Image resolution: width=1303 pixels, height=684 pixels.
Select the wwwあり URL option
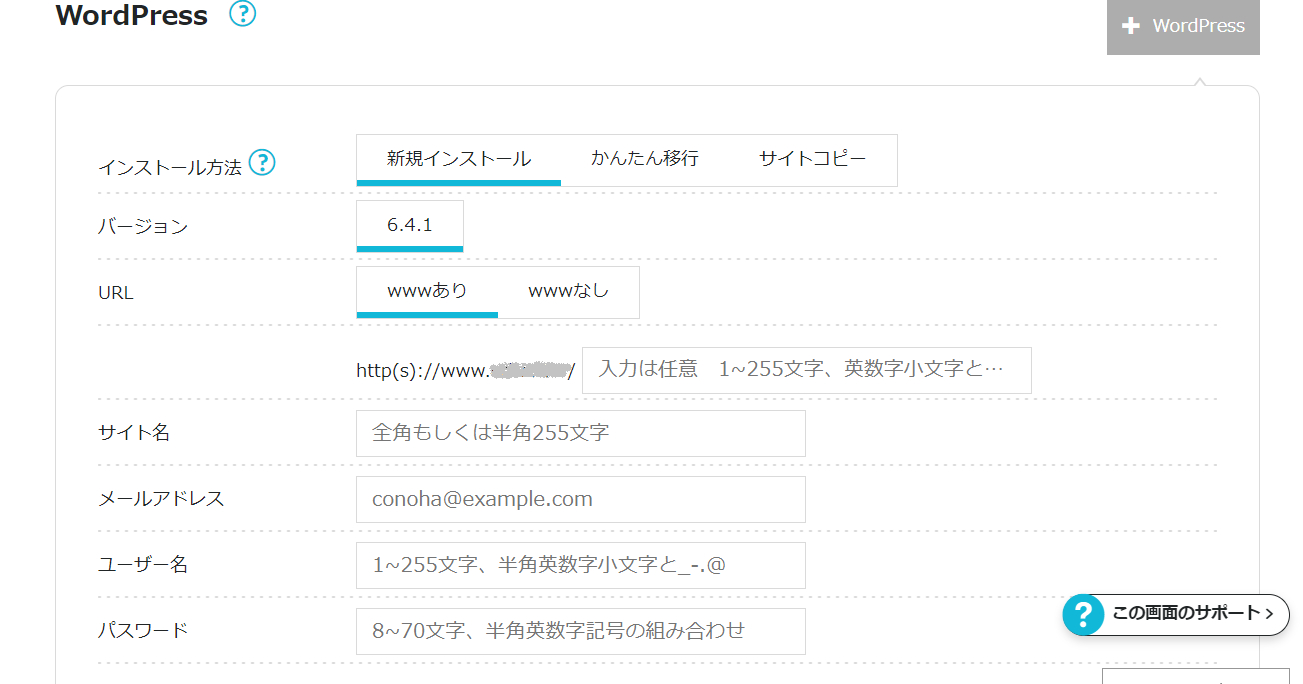pos(426,291)
